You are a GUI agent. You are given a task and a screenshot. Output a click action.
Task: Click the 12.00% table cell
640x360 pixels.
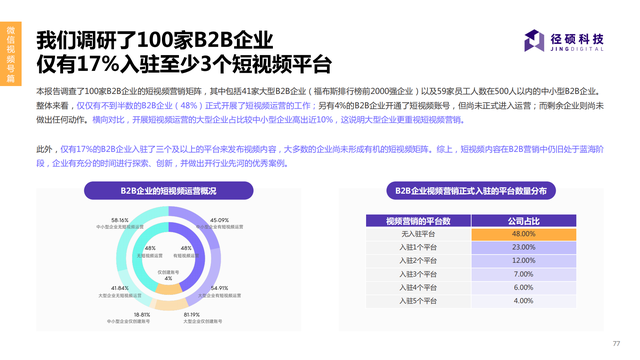(524, 261)
